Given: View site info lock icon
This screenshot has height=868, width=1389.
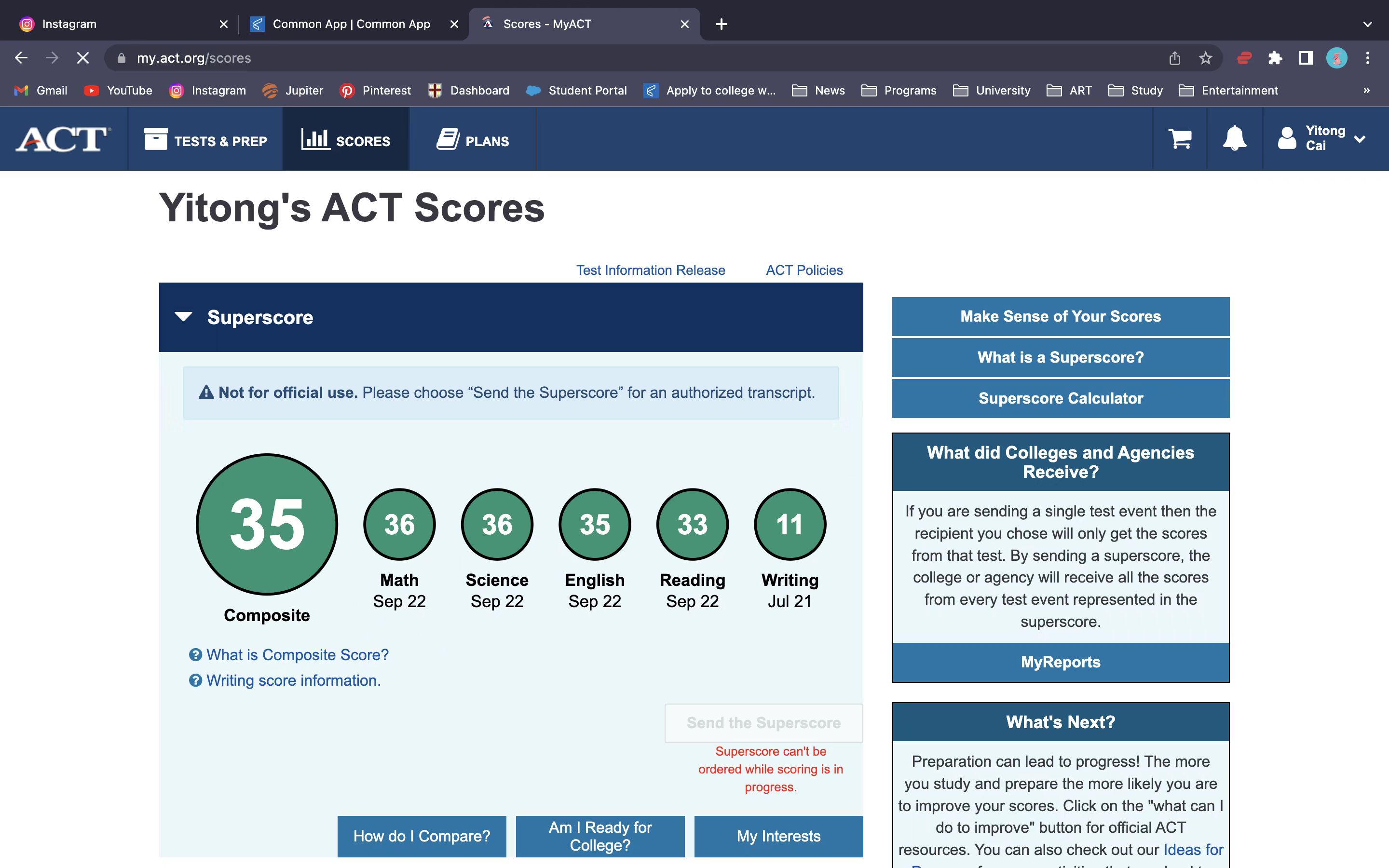Looking at the screenshot, I should (x=121, y=58).
